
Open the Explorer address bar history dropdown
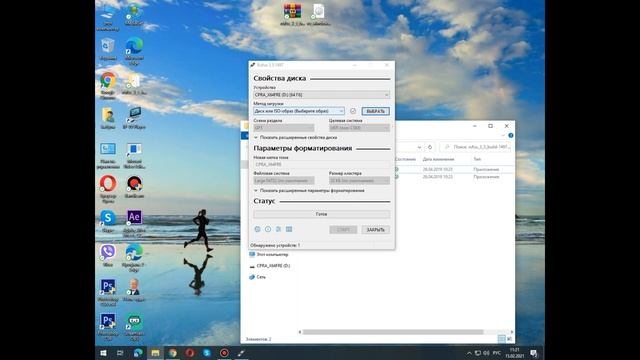tap(419, 147)
